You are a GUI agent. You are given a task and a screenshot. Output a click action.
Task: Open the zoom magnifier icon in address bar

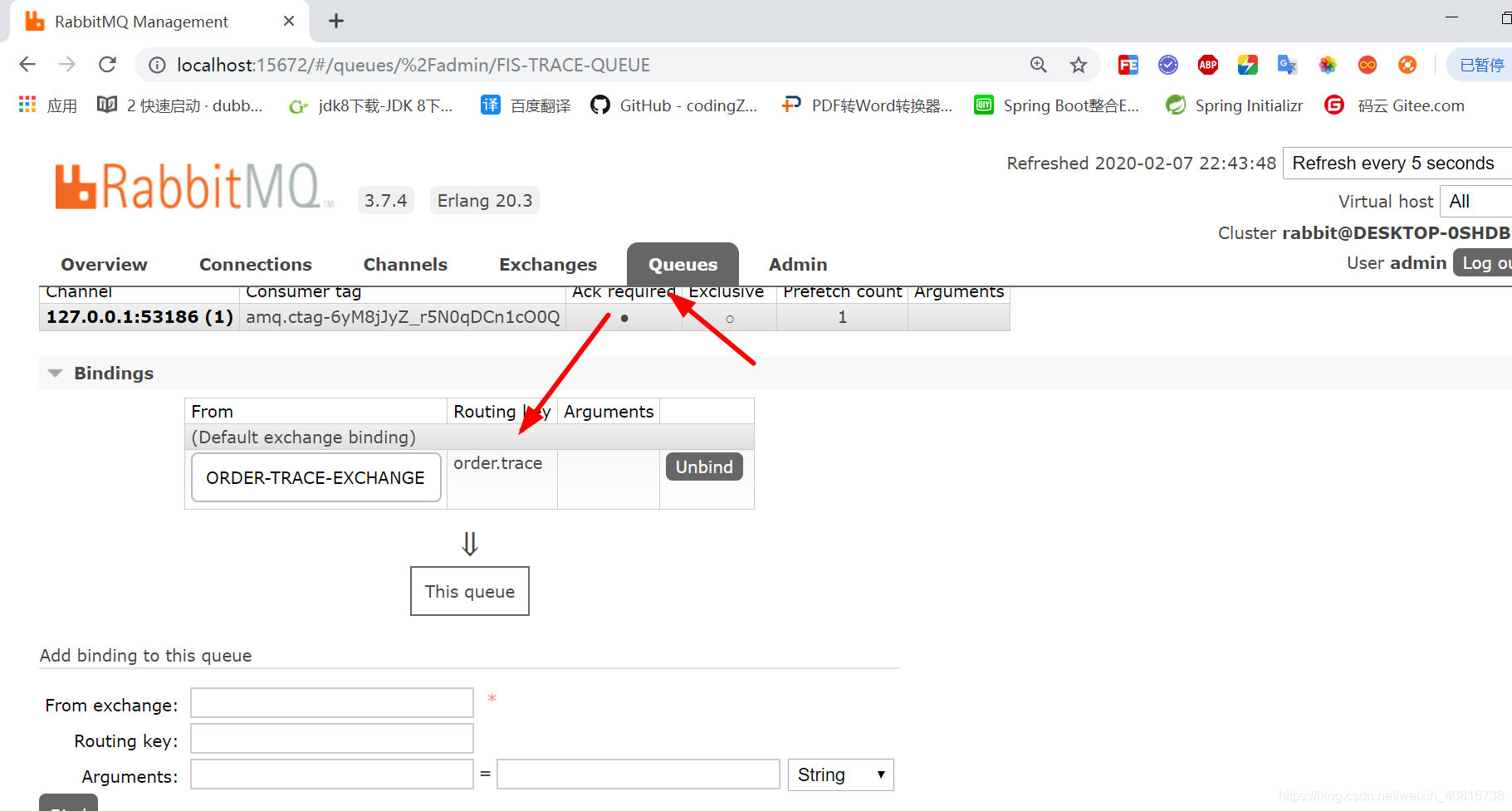tap(1038, 65)
